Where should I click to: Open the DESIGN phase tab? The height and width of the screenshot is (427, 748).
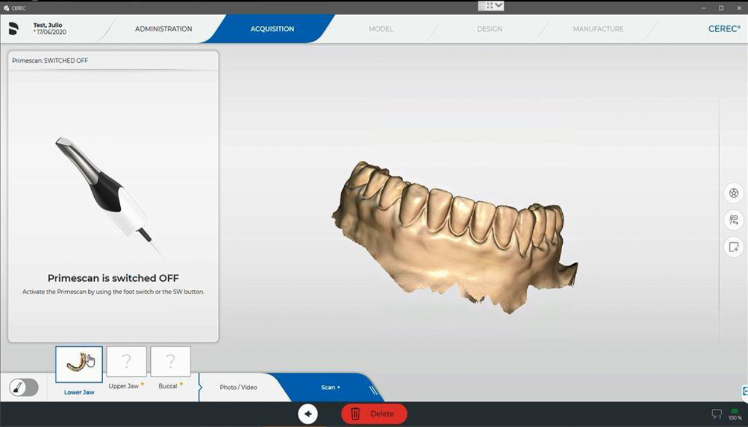coord(489,29)
